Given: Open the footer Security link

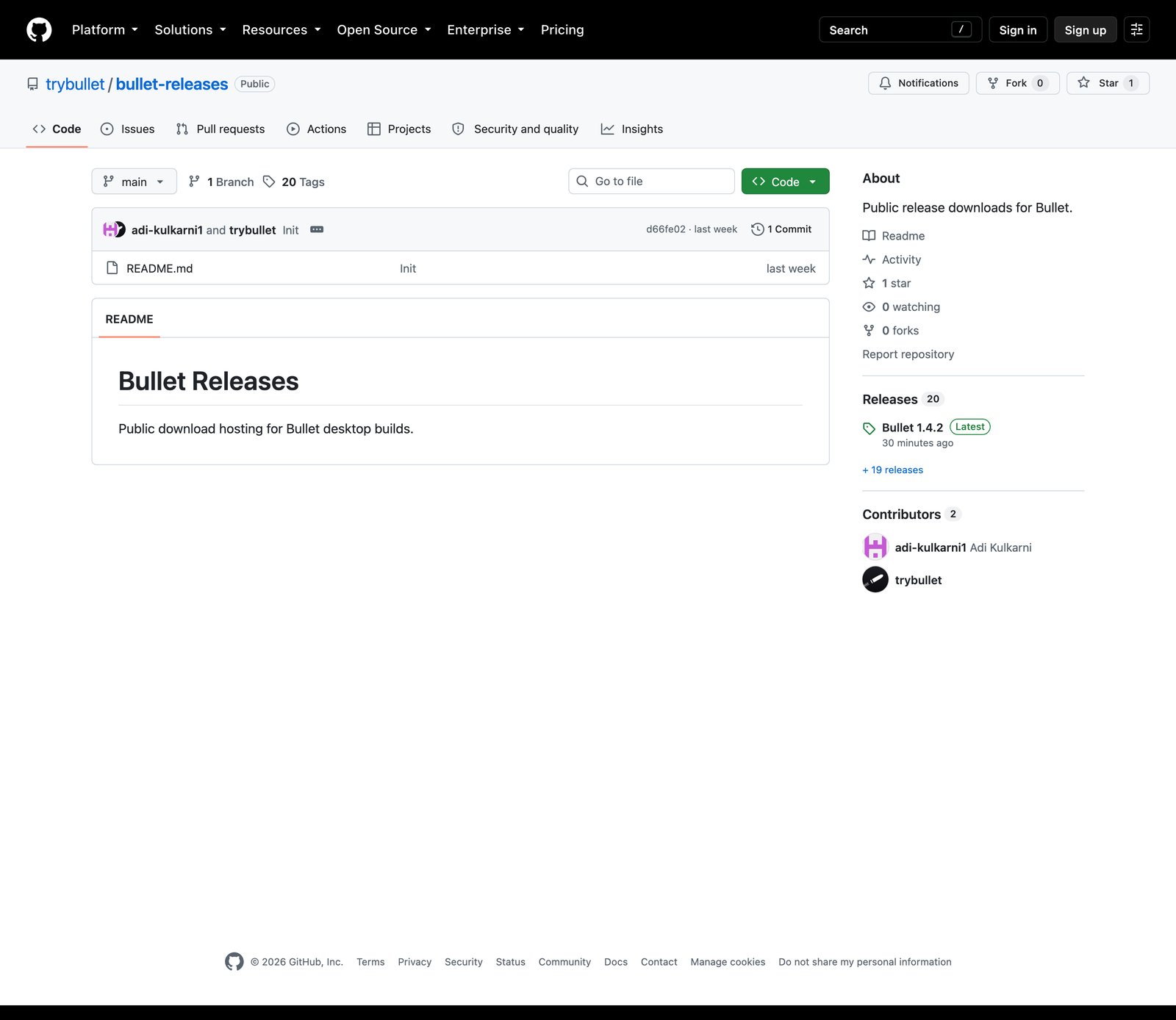Looking at the screenshot, I should pyautogui.click(x=464, y=962).
